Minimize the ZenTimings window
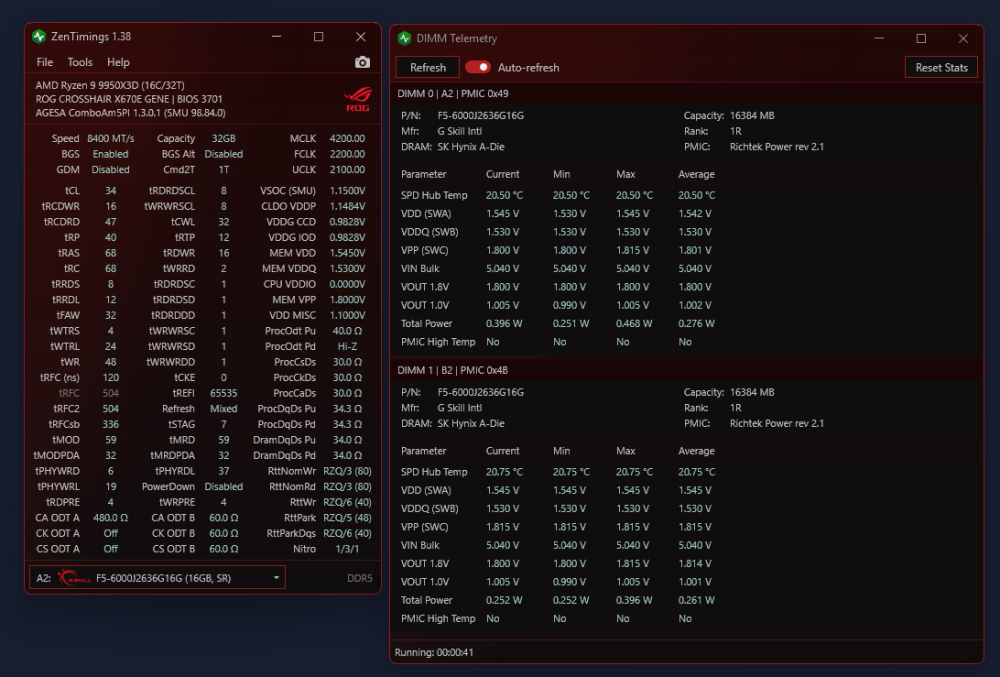Image resolution: width=1000 pixels, height=677 pixels. click(x=276, y=36)
